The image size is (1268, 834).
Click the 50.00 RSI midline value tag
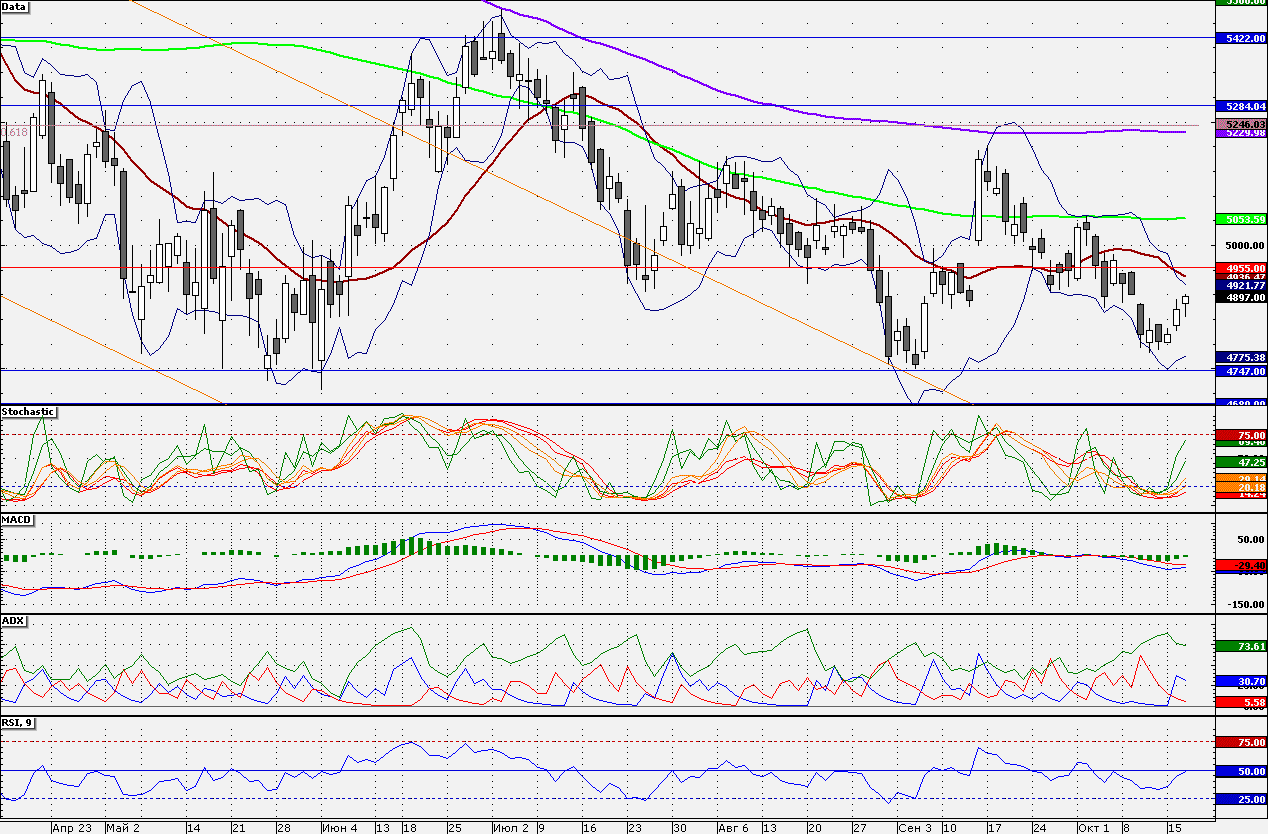click(x=1240, y=772)
